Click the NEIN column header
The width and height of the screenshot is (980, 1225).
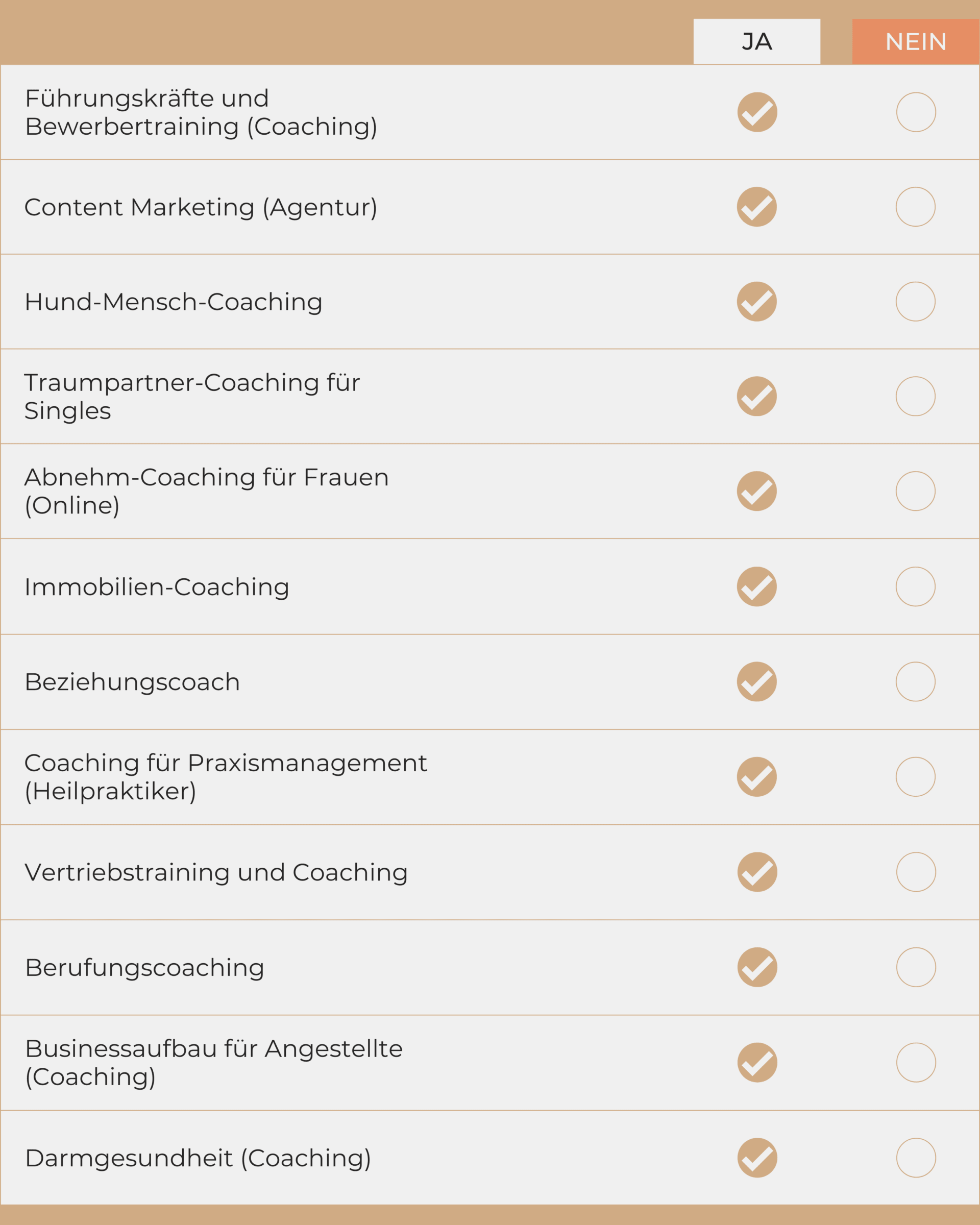coord(915,41)
